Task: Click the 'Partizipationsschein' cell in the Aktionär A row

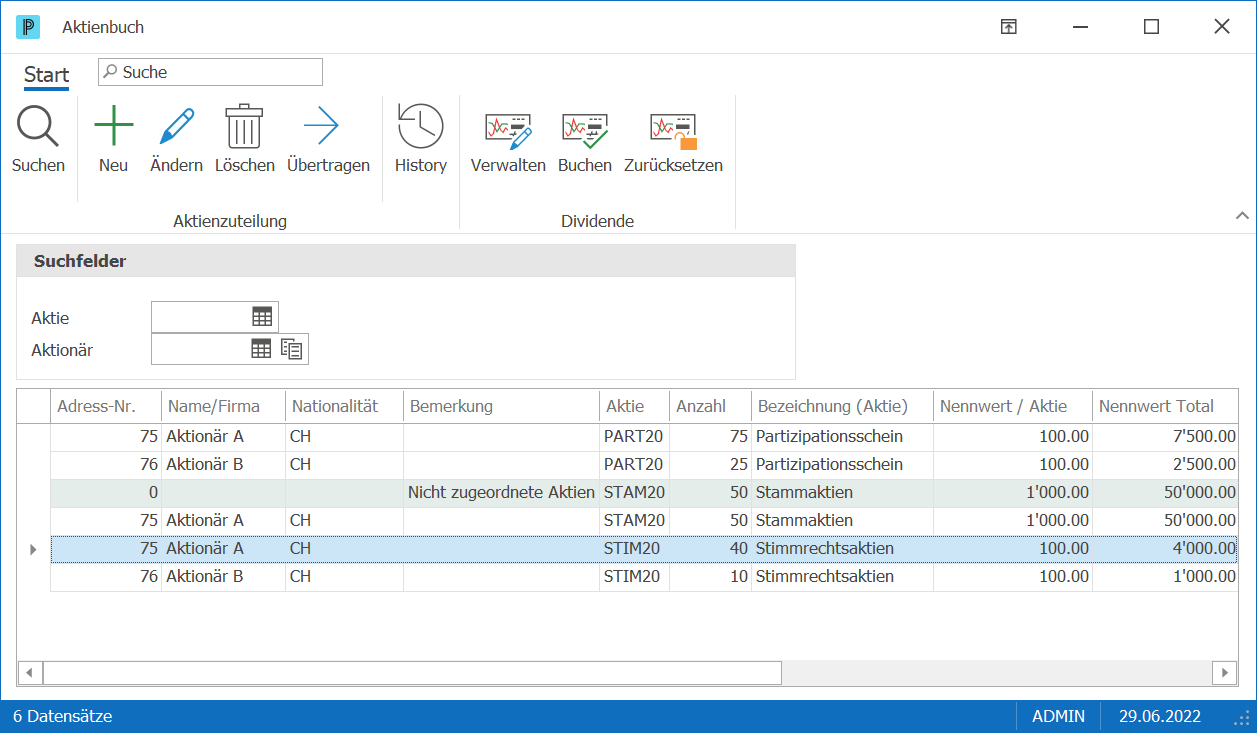Action: point(842,436)
